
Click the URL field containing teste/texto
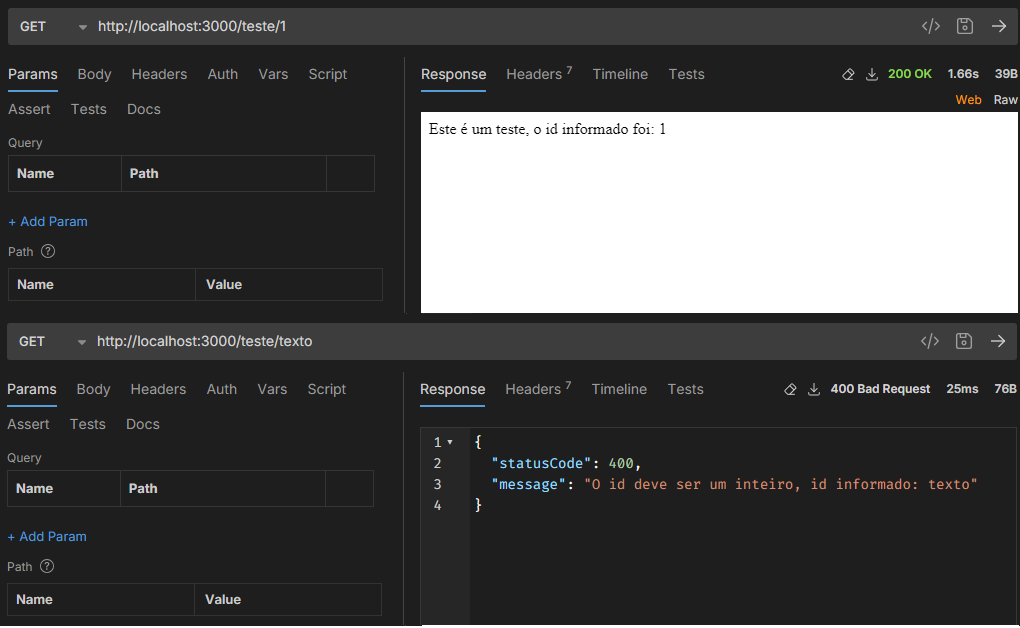[204, 341]
